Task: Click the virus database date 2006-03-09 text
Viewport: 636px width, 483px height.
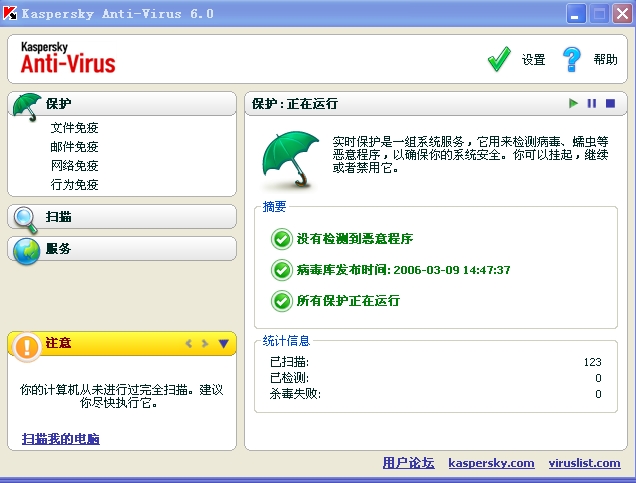Action: (452, 270)
